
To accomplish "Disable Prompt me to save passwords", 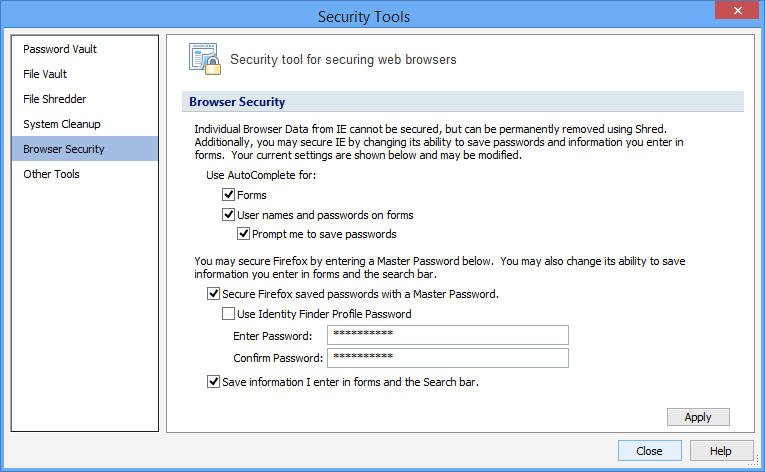I will click(x=244, y=234).
